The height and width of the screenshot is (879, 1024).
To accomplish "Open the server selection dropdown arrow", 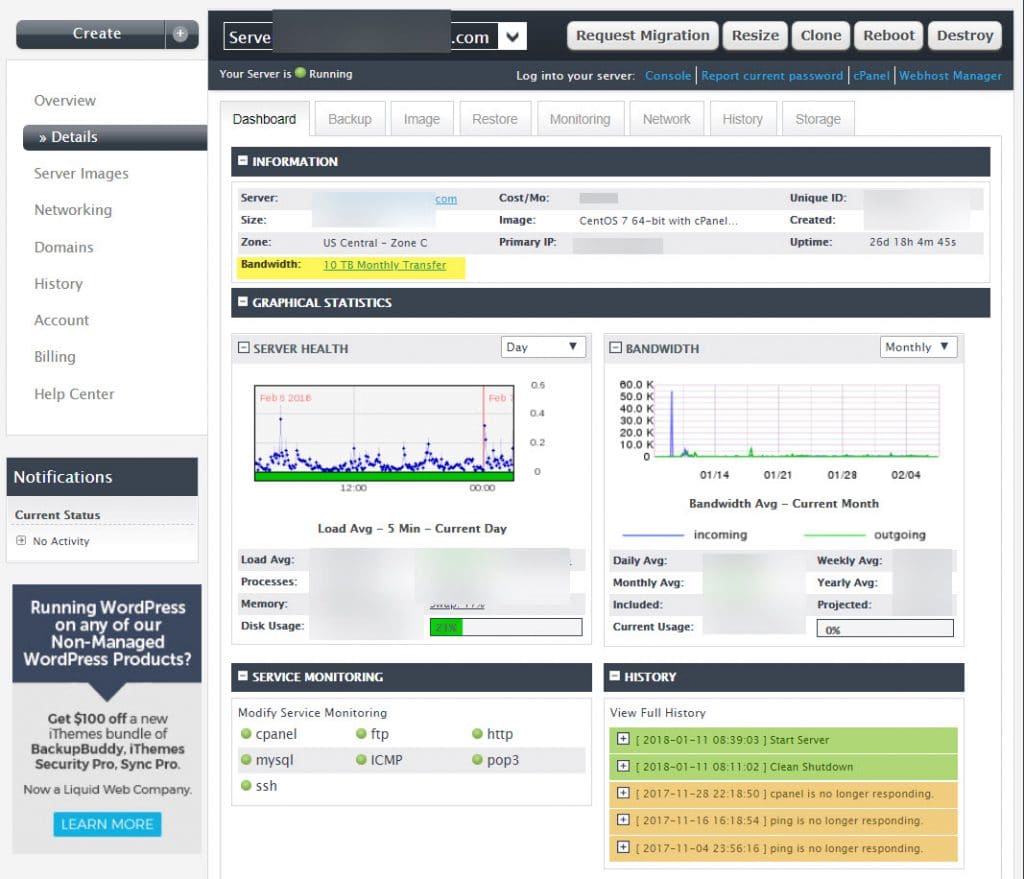I will coord(513,36).
